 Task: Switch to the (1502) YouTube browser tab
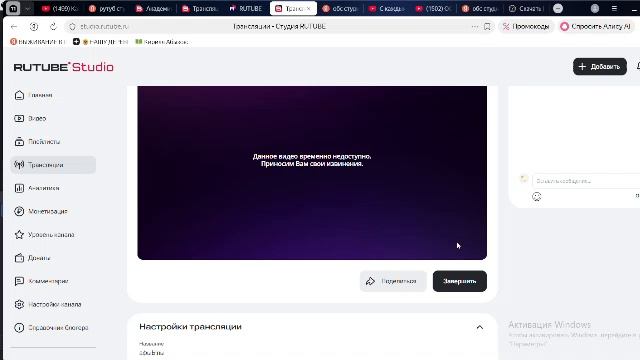coord(433,8)
